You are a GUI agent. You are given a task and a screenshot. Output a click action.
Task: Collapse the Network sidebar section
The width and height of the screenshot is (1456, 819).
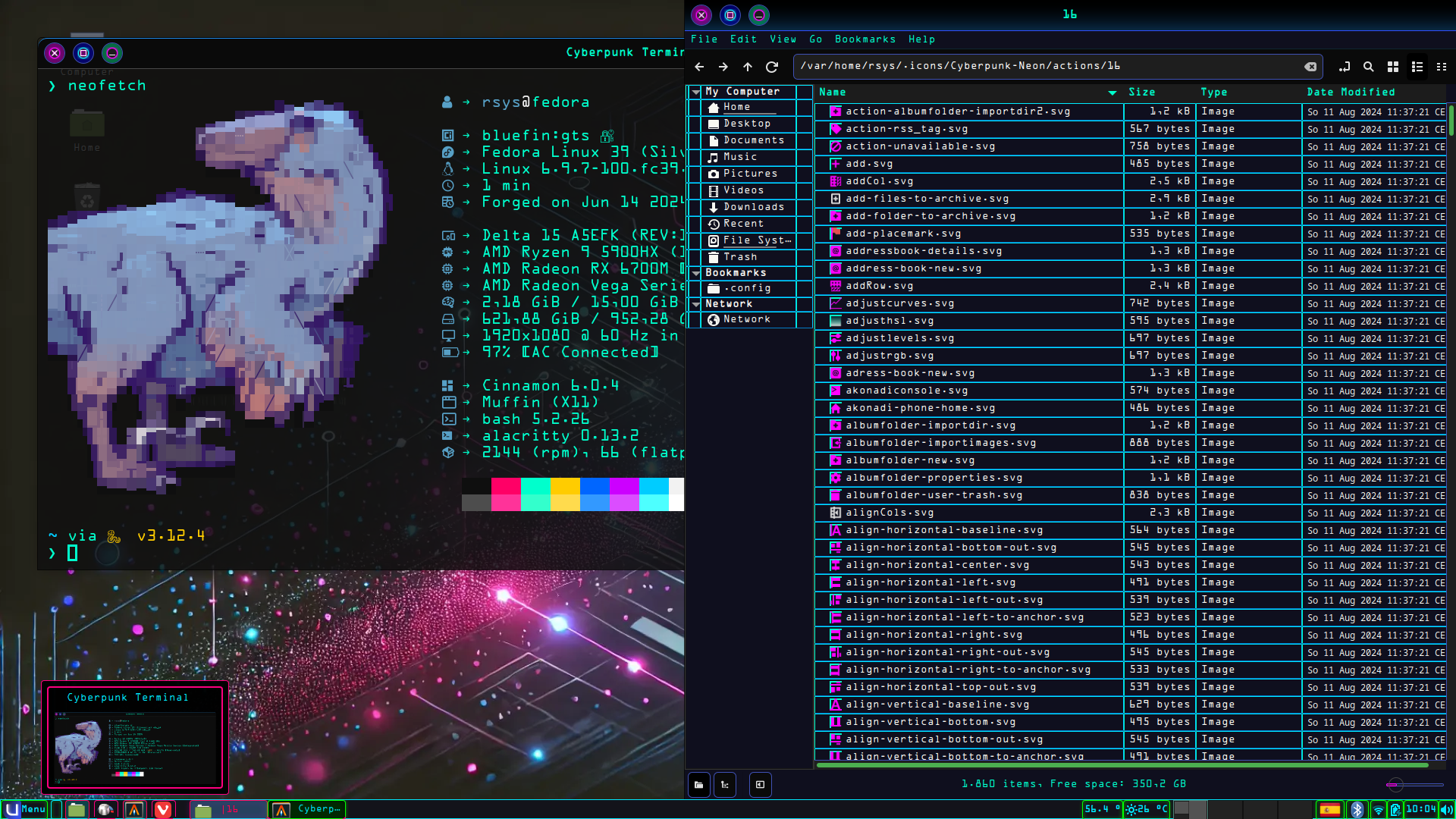(696, 304)
